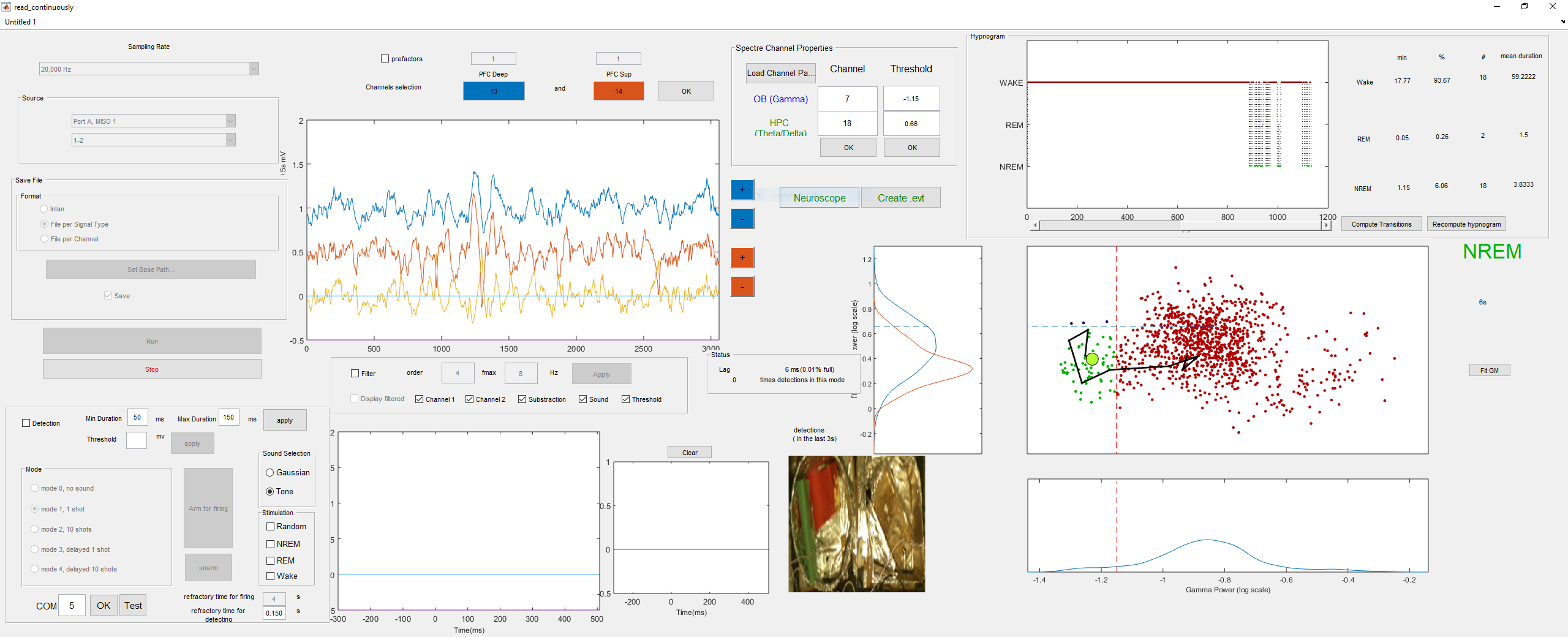Click the blue - to decrease PFC Deep scale
This screenshot has height=637, width=1568.
pyautogui.click(x=742, y=218)
